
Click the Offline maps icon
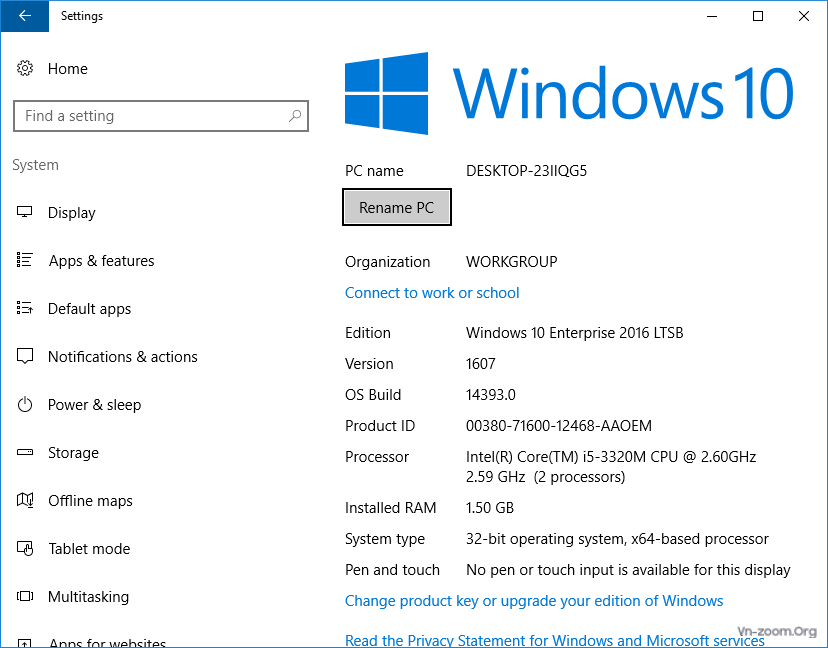[25, 500]
